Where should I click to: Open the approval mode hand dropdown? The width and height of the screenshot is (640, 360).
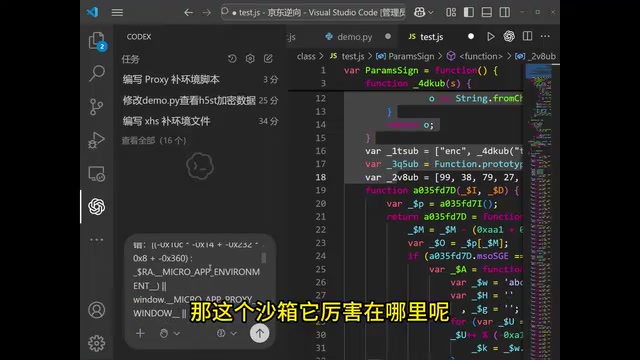pyautogui.click(x=169, y=333)
